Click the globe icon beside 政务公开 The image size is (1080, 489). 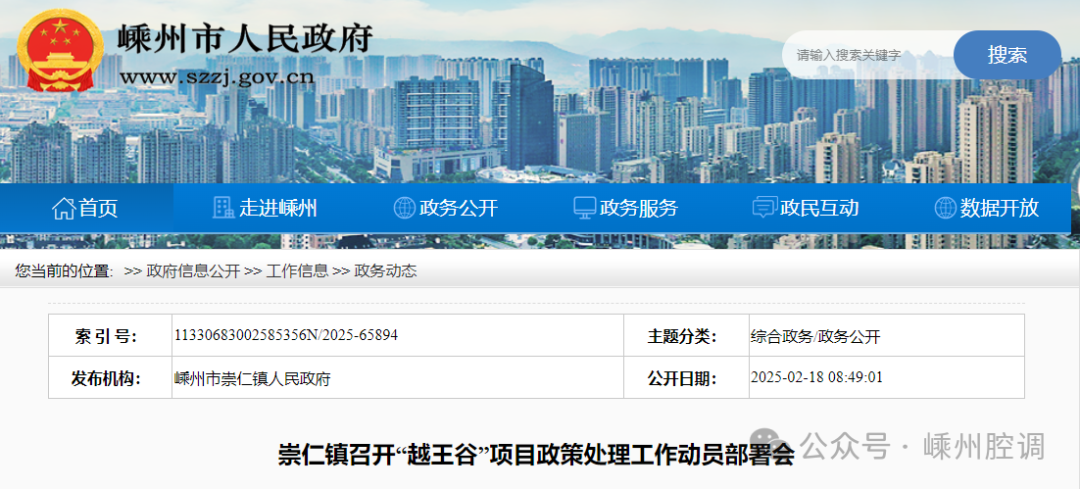point(404,208)
